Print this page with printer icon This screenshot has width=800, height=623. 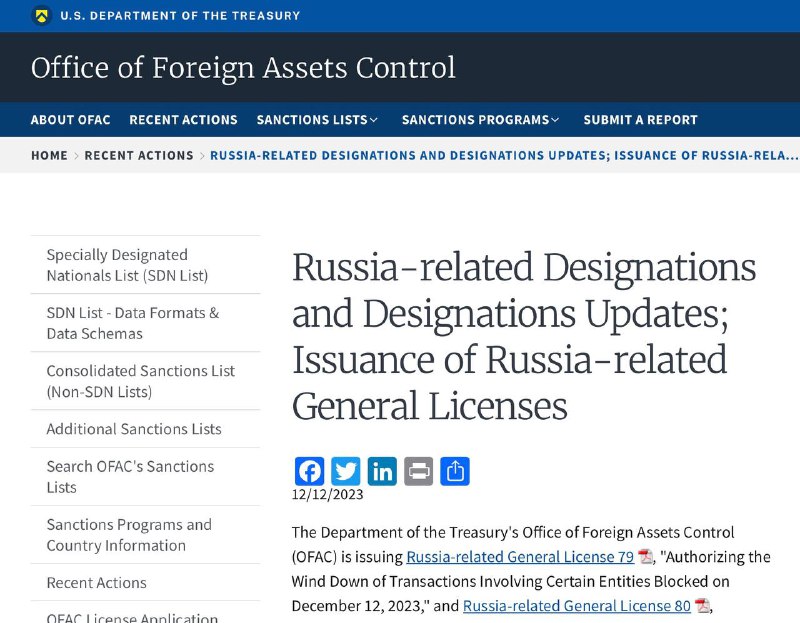[419, 471]
